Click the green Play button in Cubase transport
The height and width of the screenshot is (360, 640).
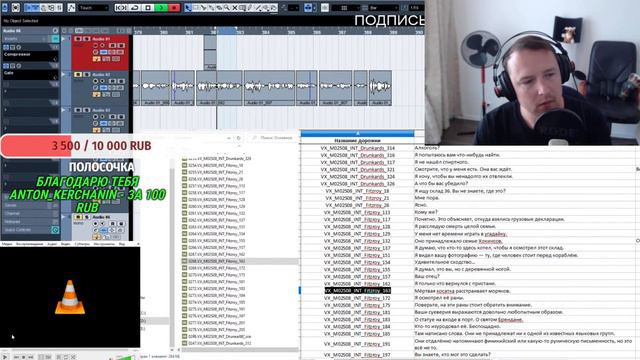[x=161, y=8]
